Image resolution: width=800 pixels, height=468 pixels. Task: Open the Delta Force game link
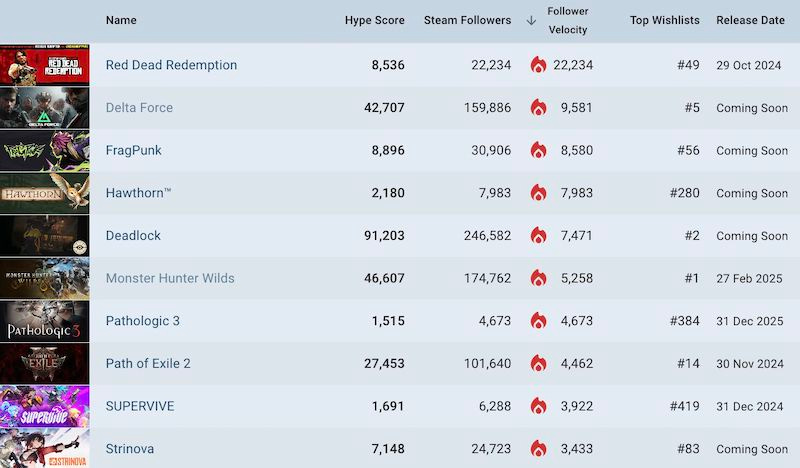[139, 108]
